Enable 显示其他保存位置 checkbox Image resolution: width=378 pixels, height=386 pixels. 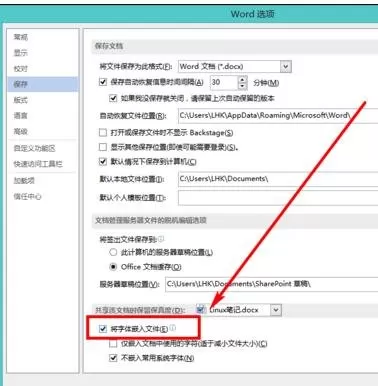(103, 147)
